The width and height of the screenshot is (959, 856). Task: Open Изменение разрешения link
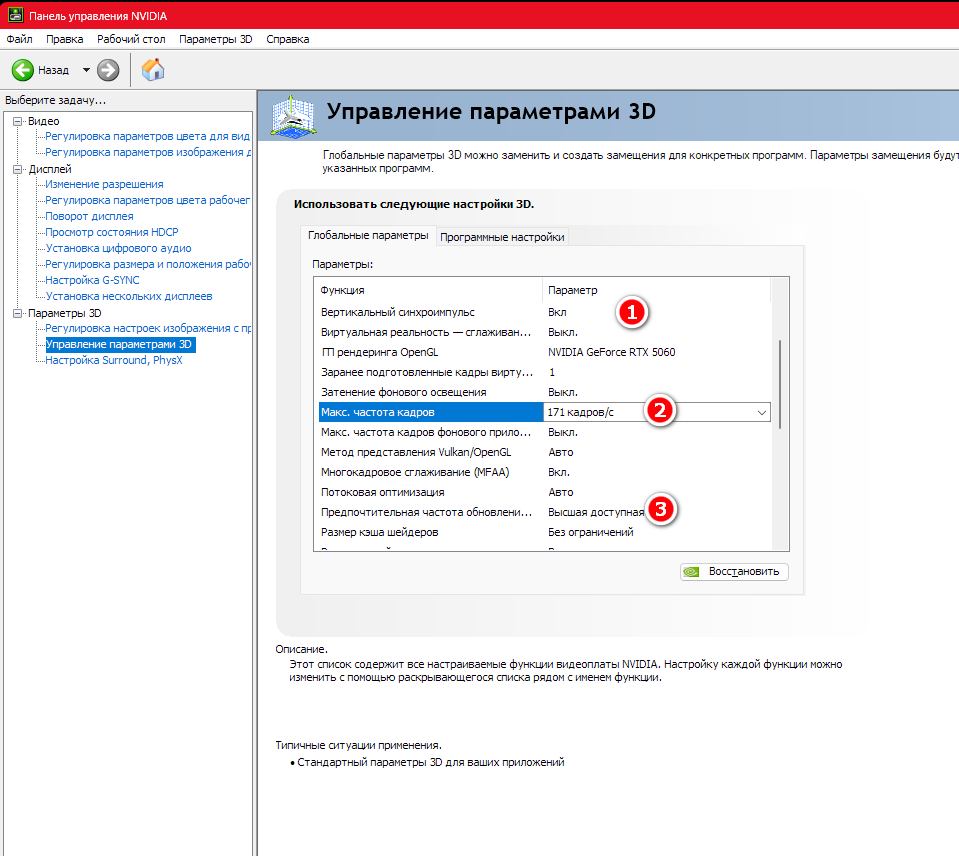[104, 184]
